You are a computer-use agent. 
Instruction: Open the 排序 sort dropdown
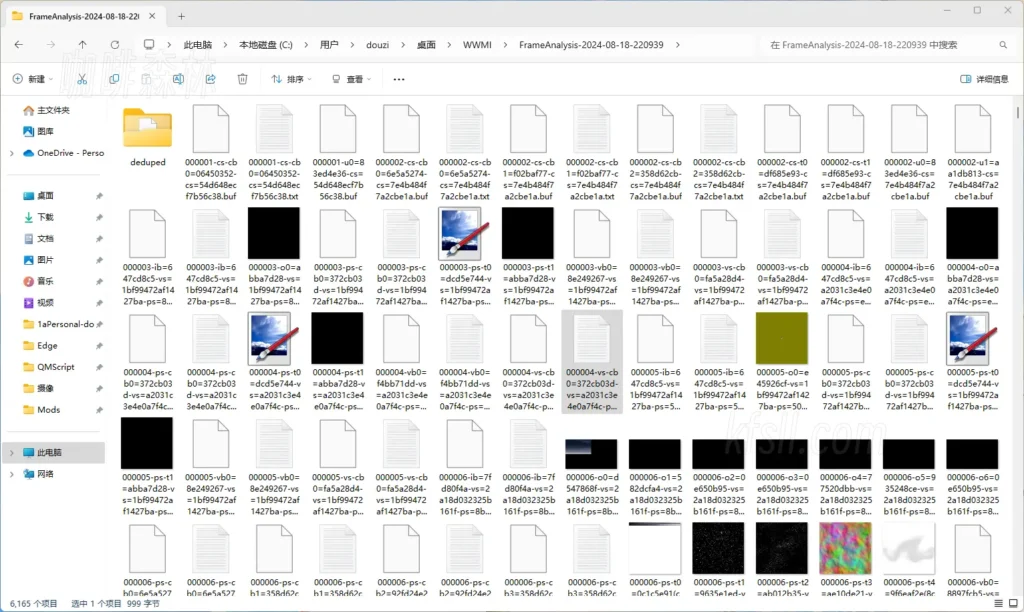pos(290,78)
